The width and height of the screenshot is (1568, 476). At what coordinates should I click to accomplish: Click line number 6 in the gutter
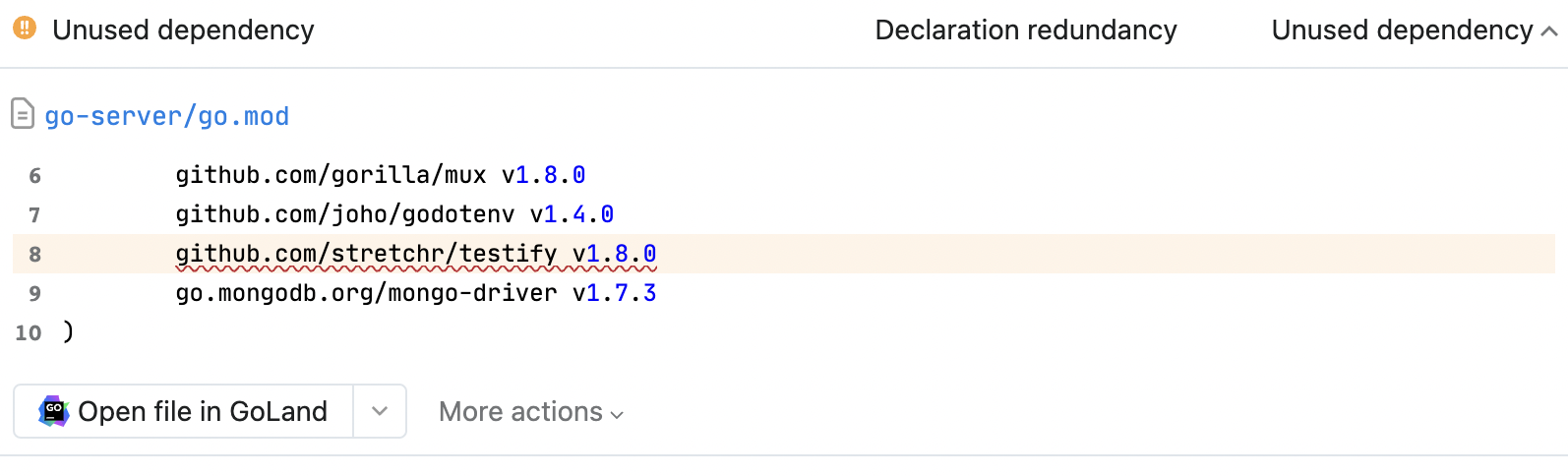point(35,176)
